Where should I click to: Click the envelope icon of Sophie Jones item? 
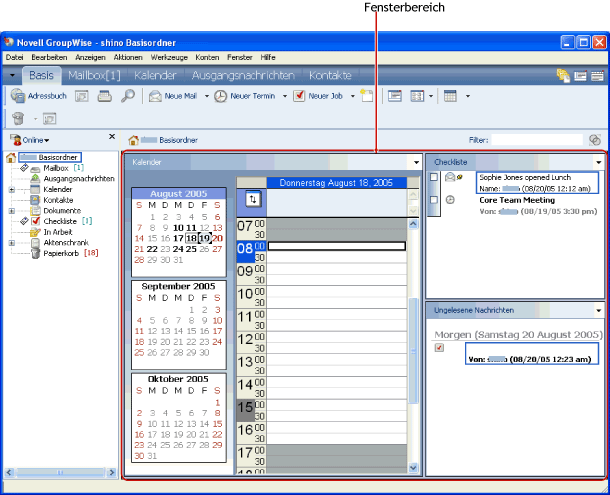click(450, 177)
